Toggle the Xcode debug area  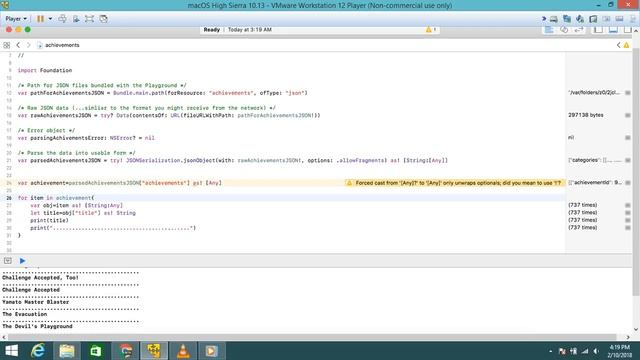click(x=613, y=29)
